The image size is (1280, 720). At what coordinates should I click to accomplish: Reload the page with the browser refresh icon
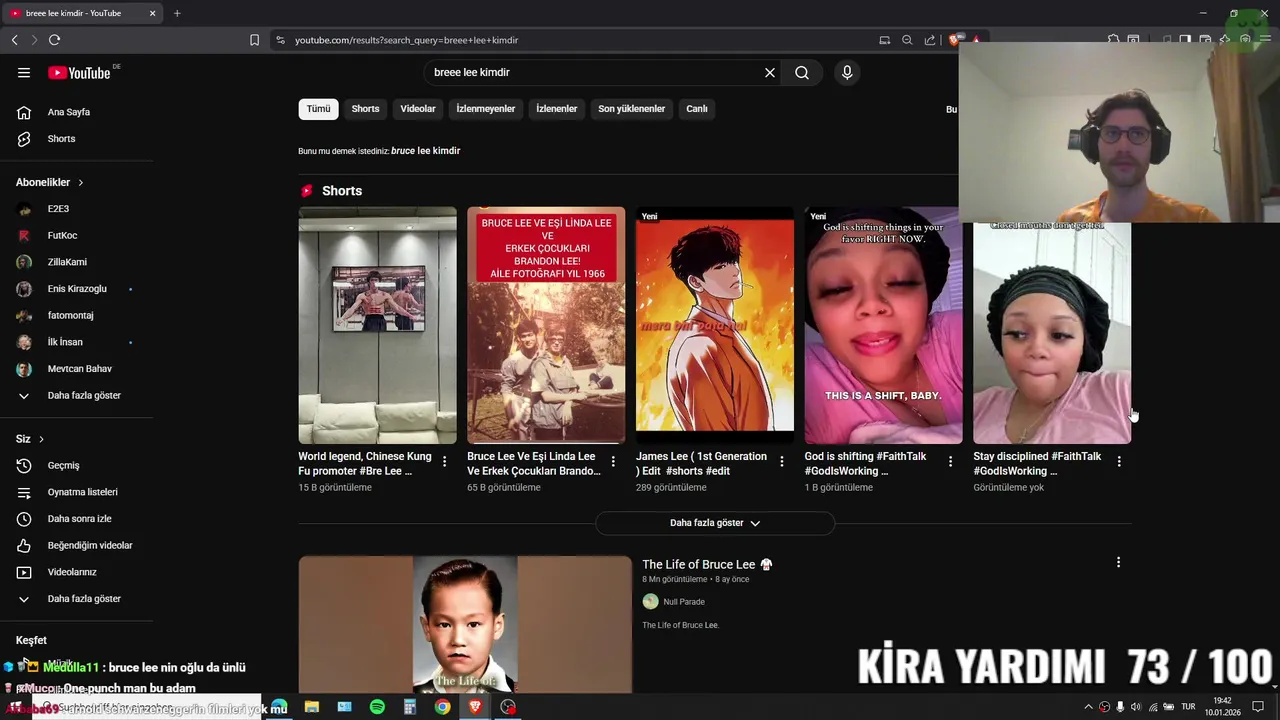click(54, 40)
